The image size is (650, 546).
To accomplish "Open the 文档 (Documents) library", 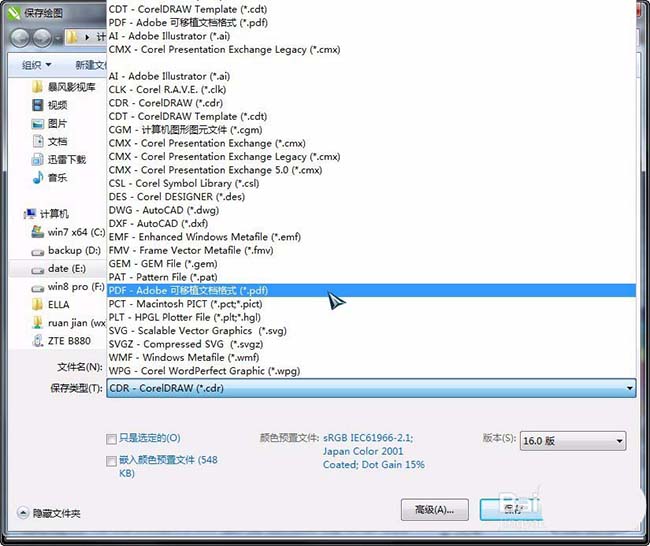I will pyautogui.click(x=50, y=141).
